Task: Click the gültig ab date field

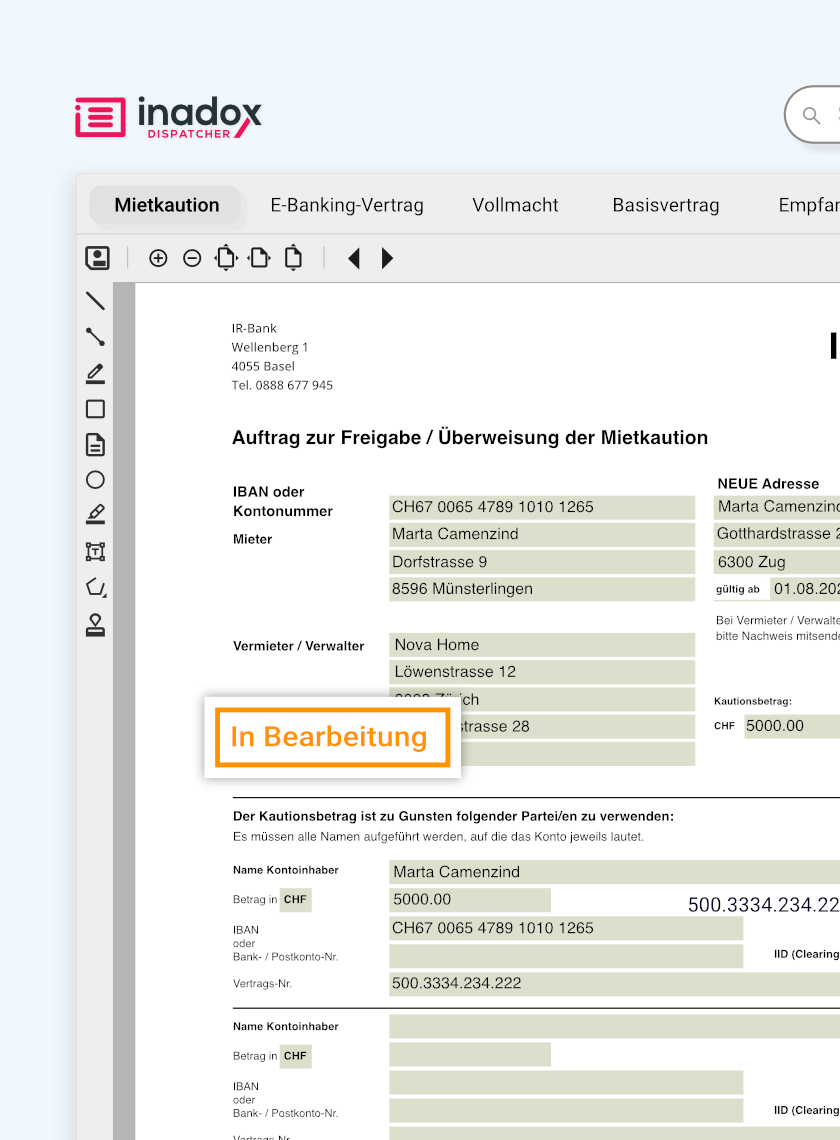Action: pos(805,589)
